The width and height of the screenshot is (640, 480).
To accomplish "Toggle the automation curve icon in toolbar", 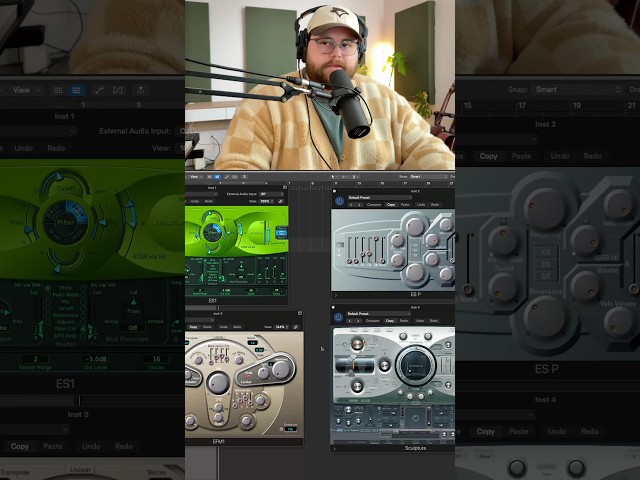I will 226,177.
